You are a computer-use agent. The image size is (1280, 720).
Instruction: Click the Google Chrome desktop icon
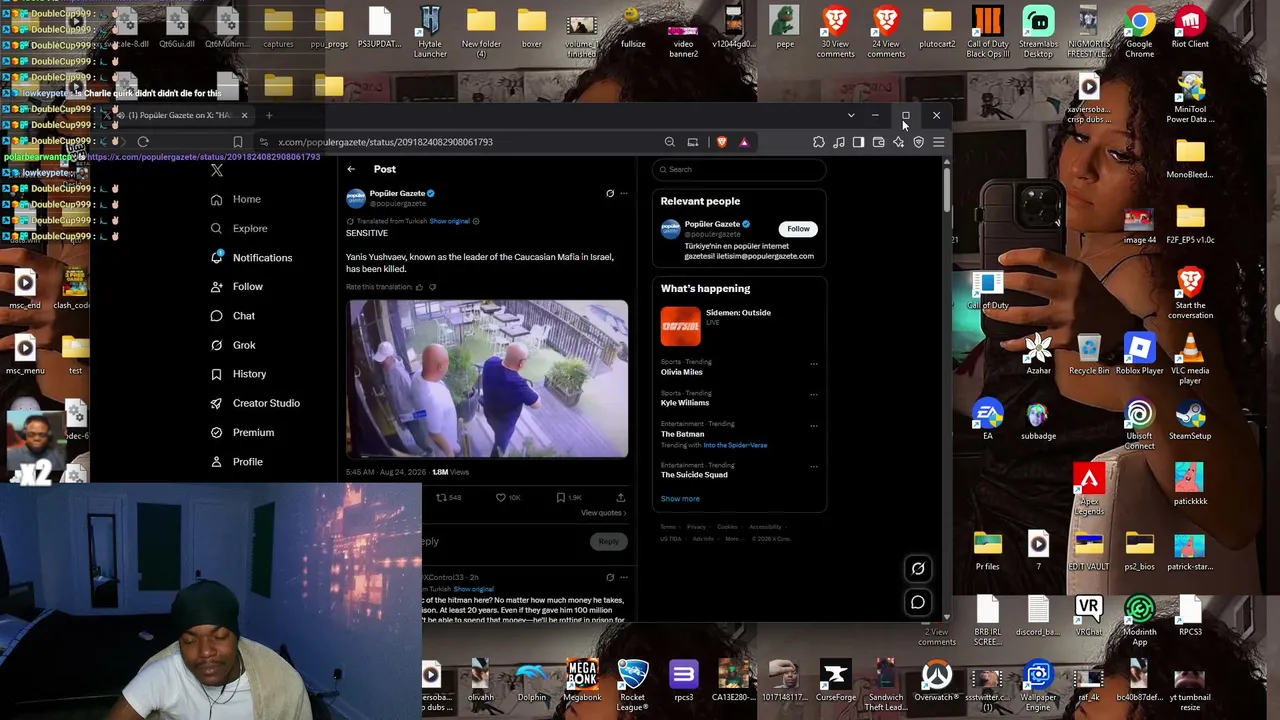(x=1139, y=33)
